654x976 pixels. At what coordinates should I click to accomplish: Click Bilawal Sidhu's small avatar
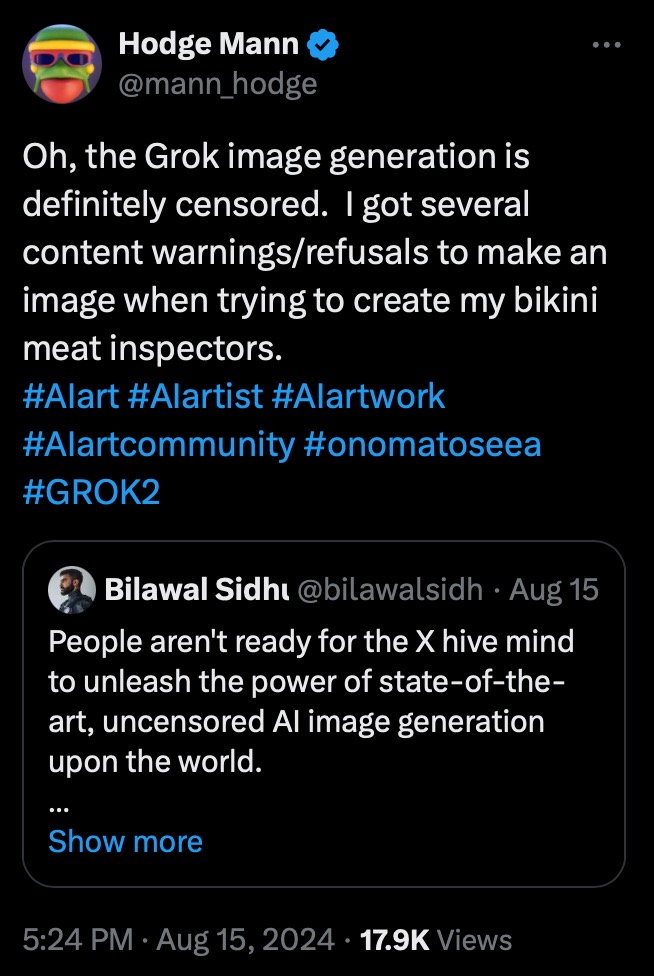(71, 590)
